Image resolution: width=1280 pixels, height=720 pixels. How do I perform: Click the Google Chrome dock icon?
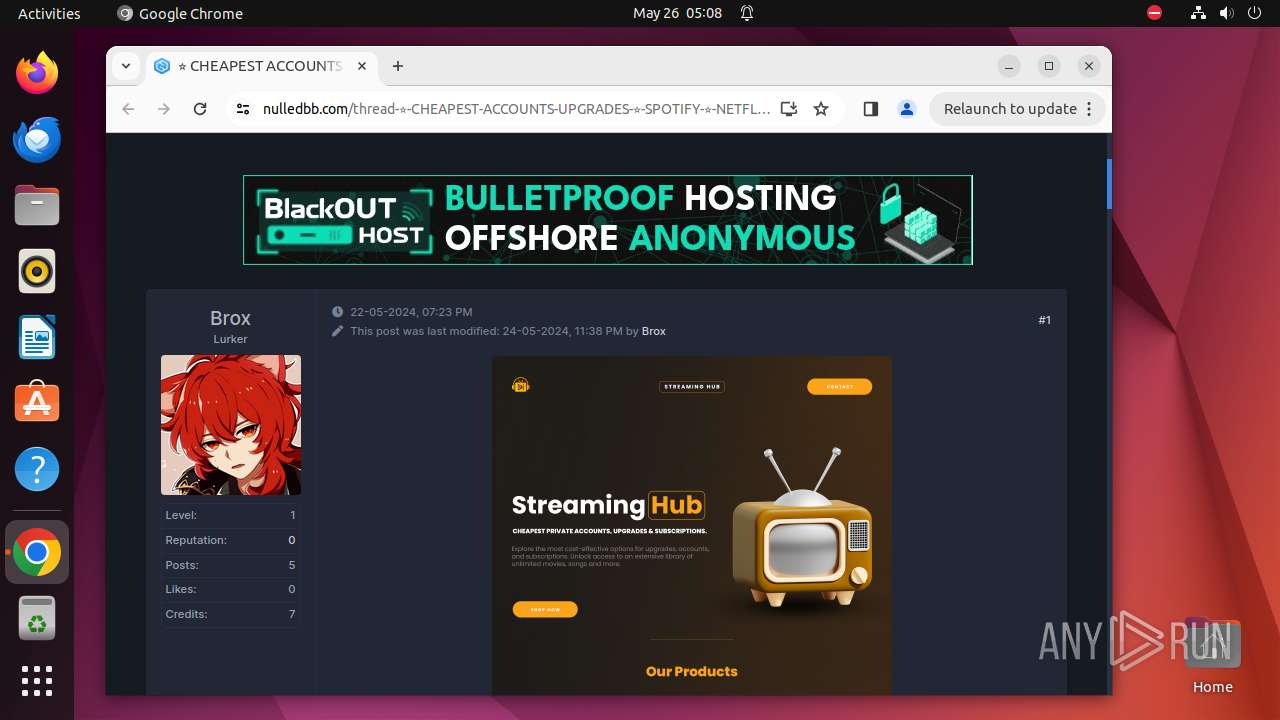37,552
